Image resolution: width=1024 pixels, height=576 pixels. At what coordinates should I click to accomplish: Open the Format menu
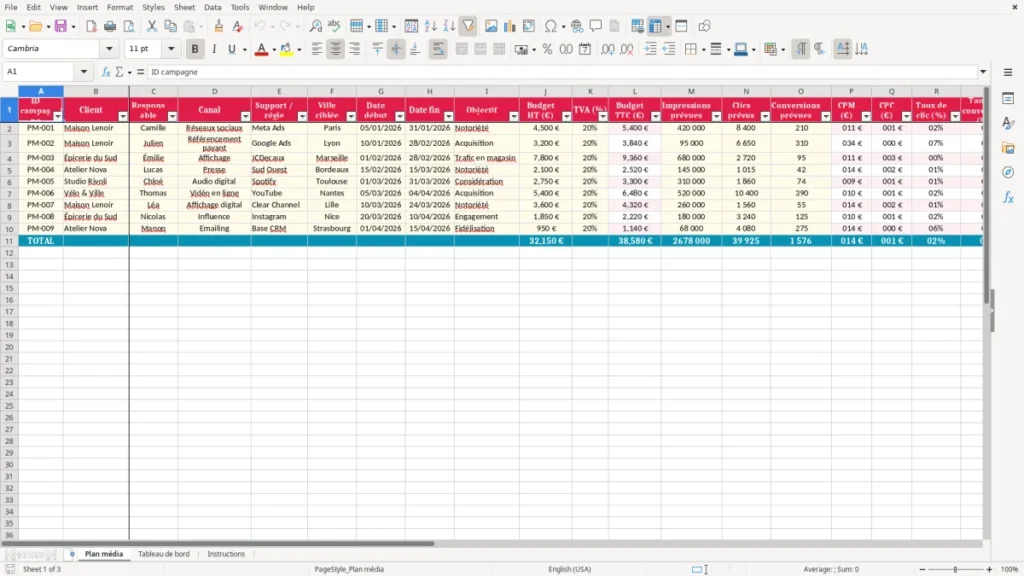[x=120, y=7]
